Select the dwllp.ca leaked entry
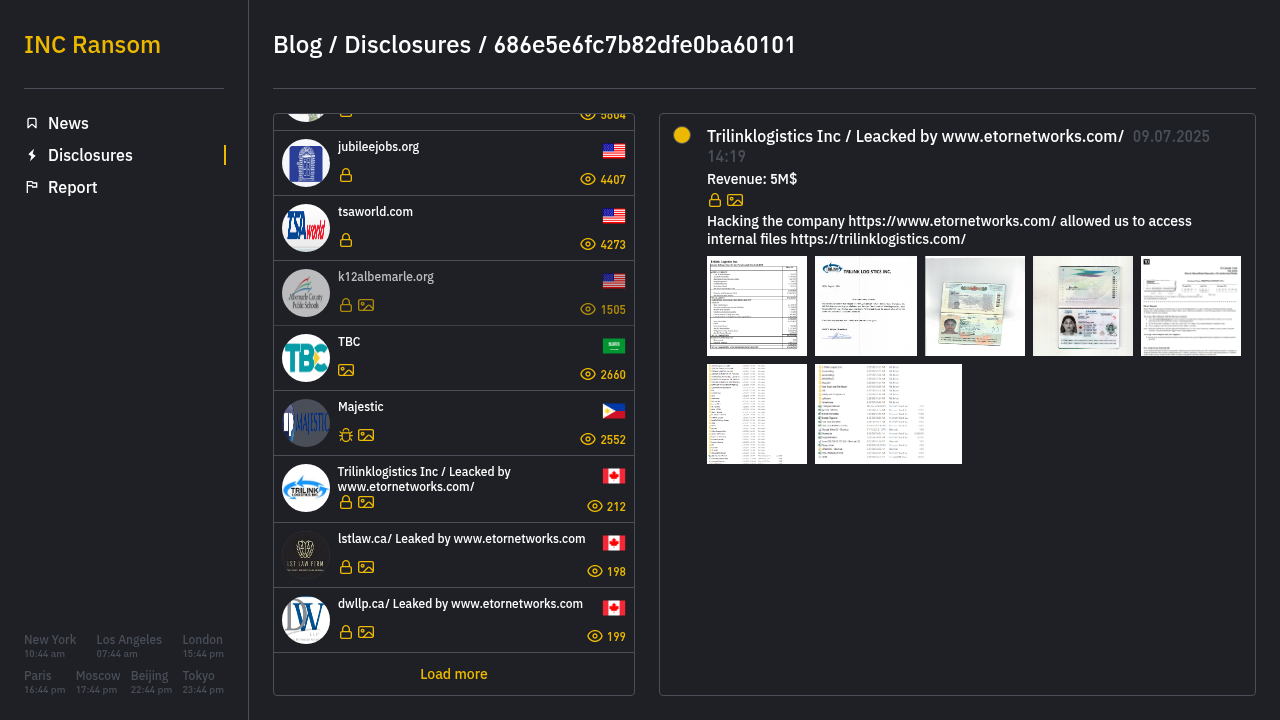 pos(454,620)
